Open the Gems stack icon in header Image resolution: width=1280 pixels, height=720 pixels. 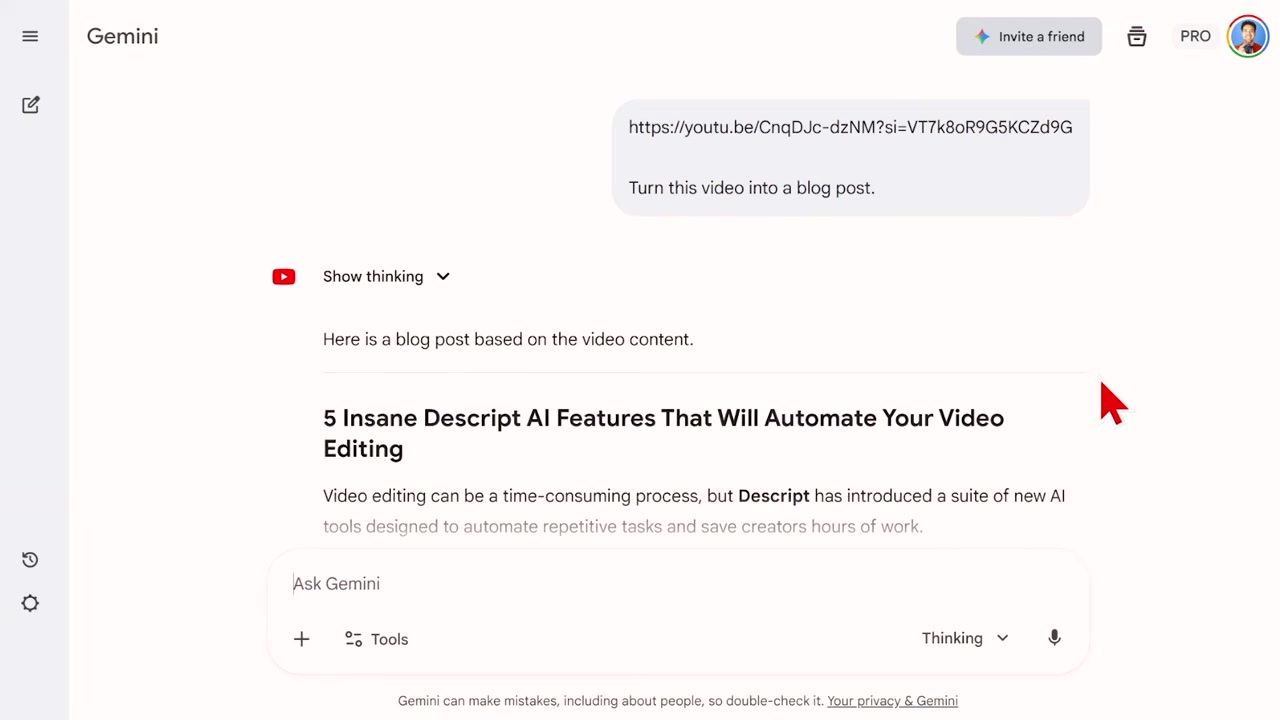pos(1137,37)
